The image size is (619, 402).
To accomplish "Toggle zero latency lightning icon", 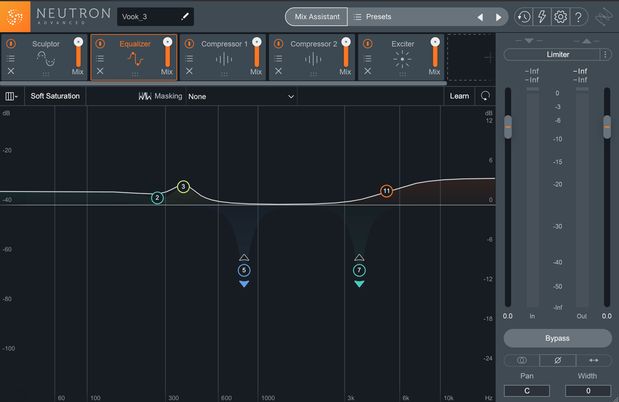I will [542, 17].
